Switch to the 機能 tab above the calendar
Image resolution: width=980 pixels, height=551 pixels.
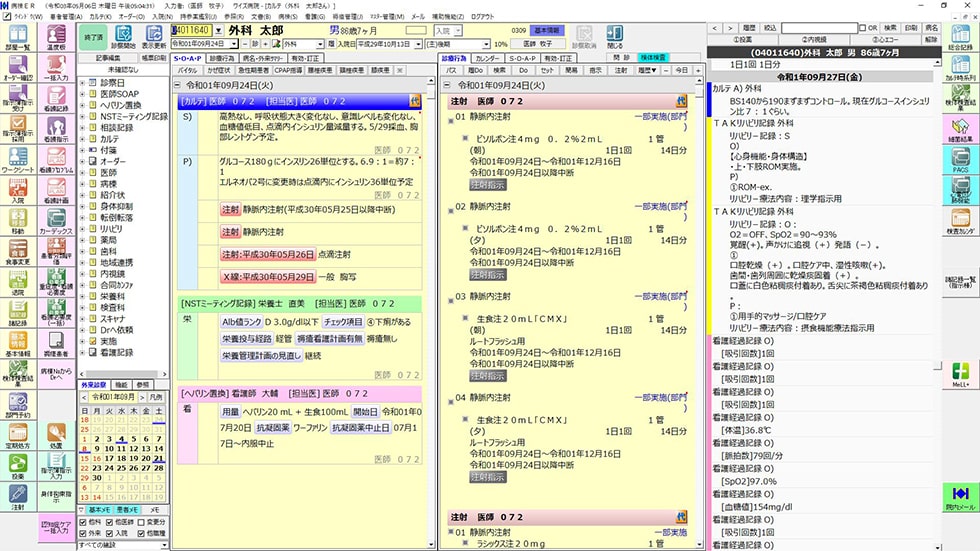pos(121,385)
